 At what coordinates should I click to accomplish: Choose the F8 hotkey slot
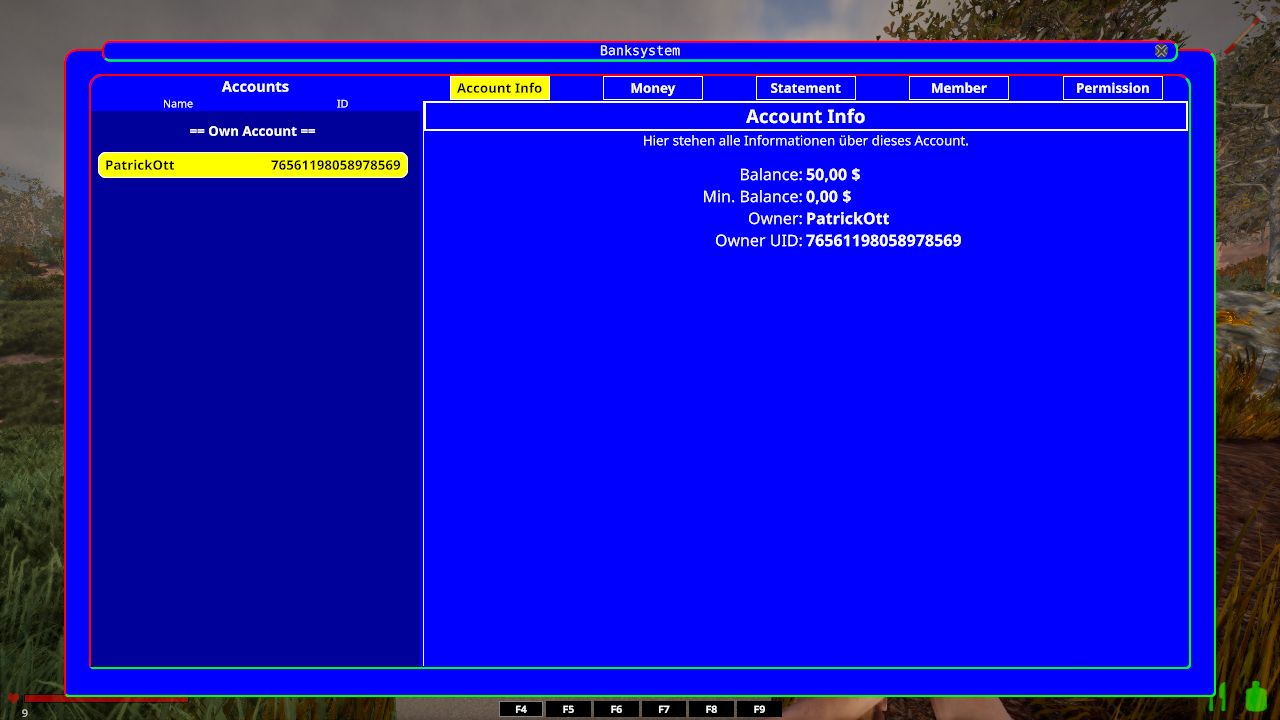(x=711, y=709)
